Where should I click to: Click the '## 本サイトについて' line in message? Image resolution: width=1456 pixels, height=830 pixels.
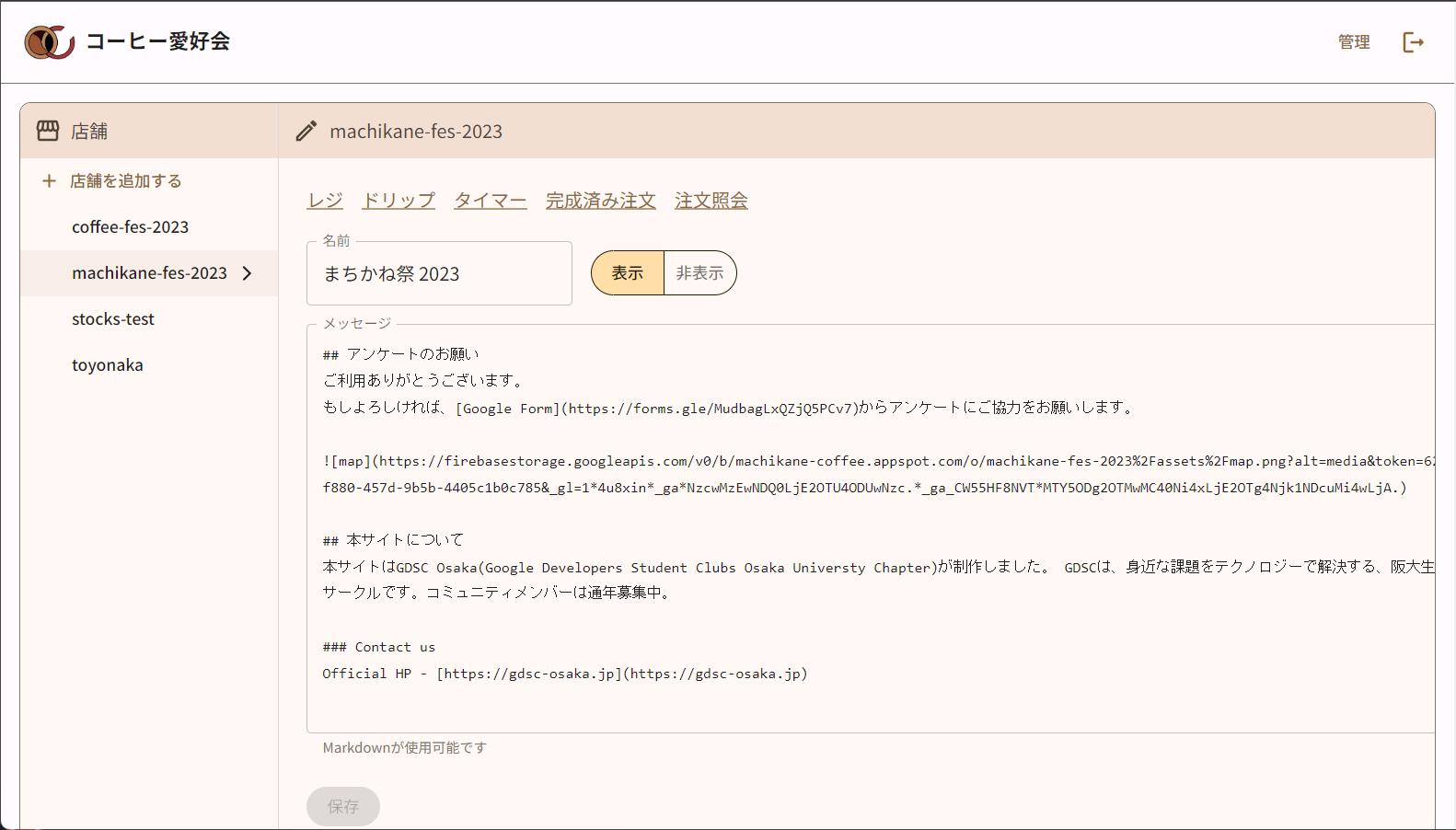(393, 540)
